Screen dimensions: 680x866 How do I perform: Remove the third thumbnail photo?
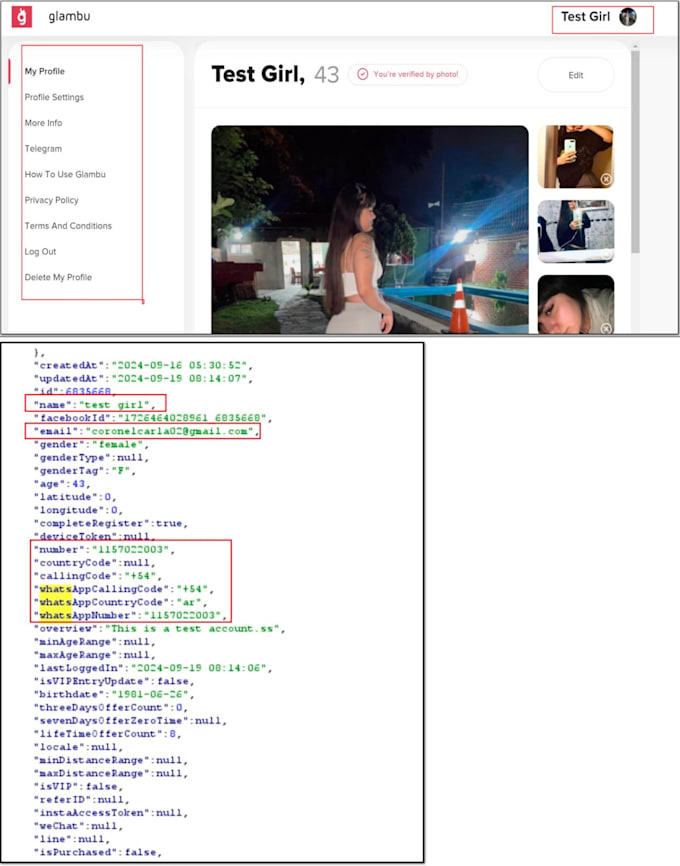(606, 329)
